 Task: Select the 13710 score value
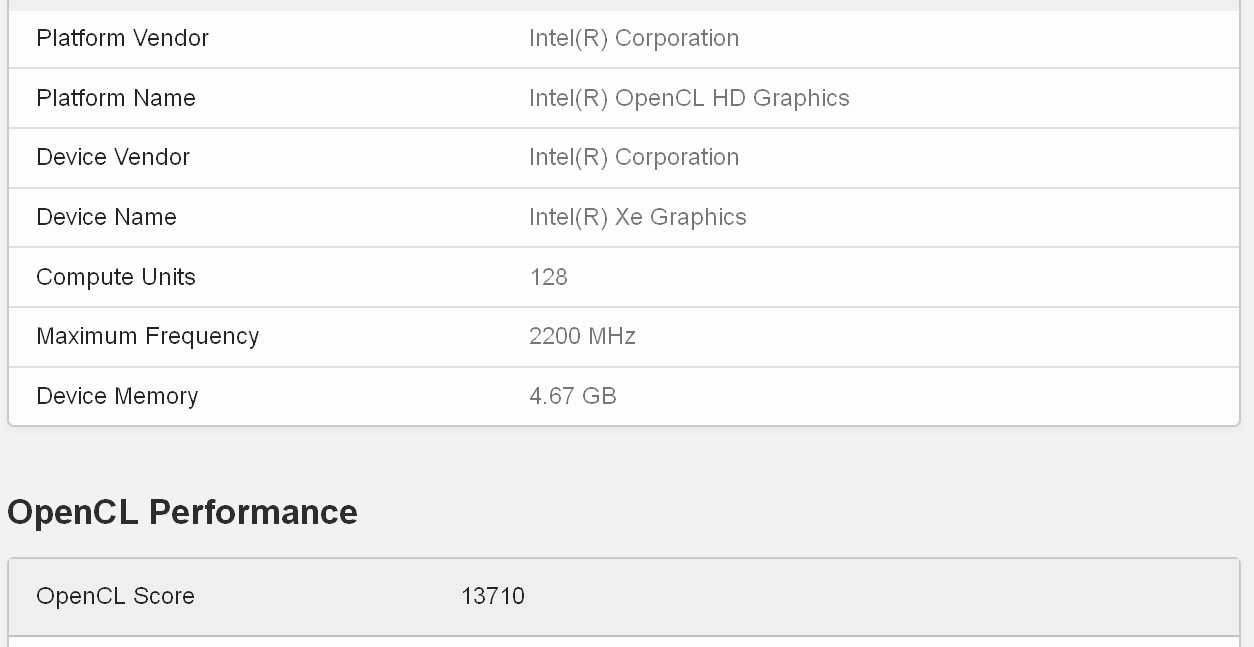point(492,596)
